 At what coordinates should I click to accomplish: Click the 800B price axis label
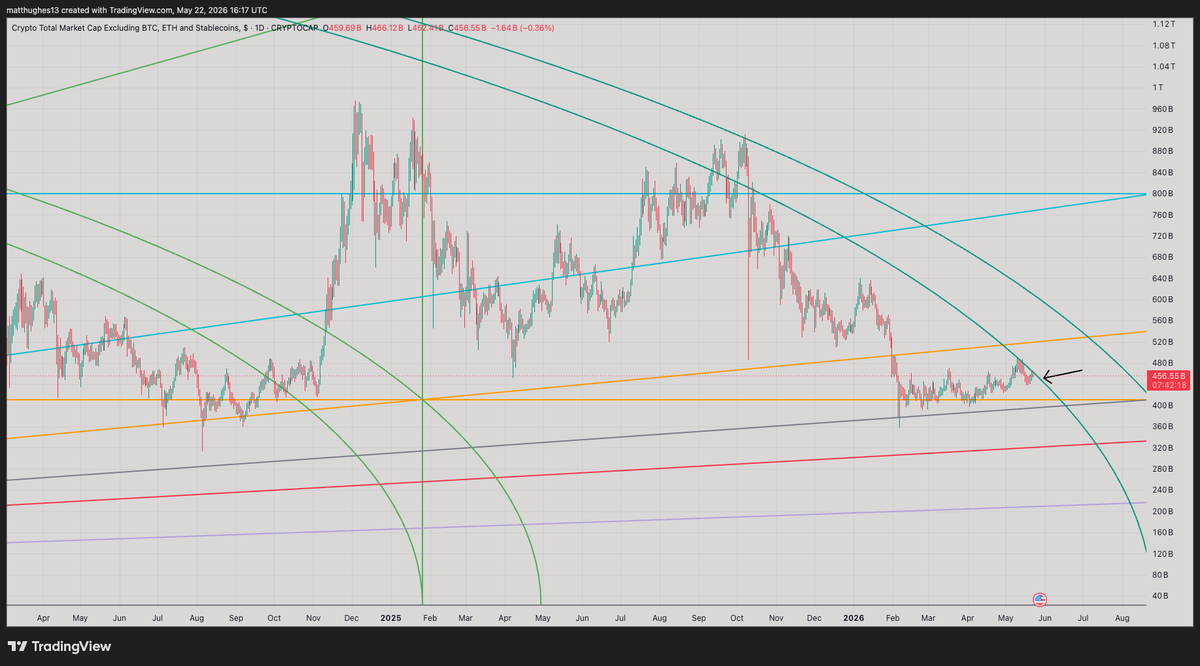pos(1161,194)
